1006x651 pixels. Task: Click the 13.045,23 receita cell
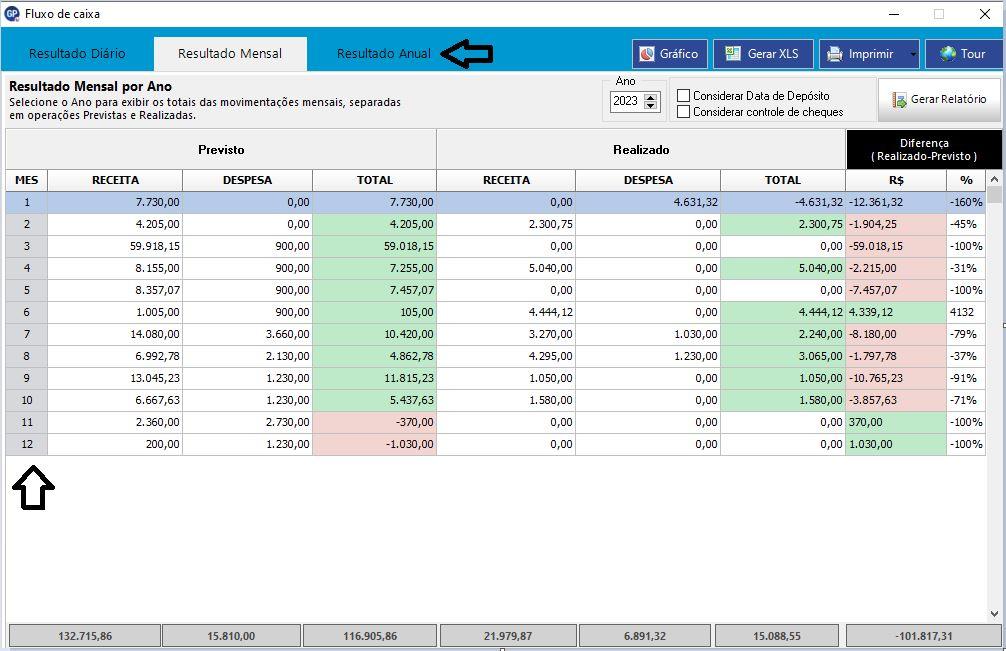click(115, 378)
